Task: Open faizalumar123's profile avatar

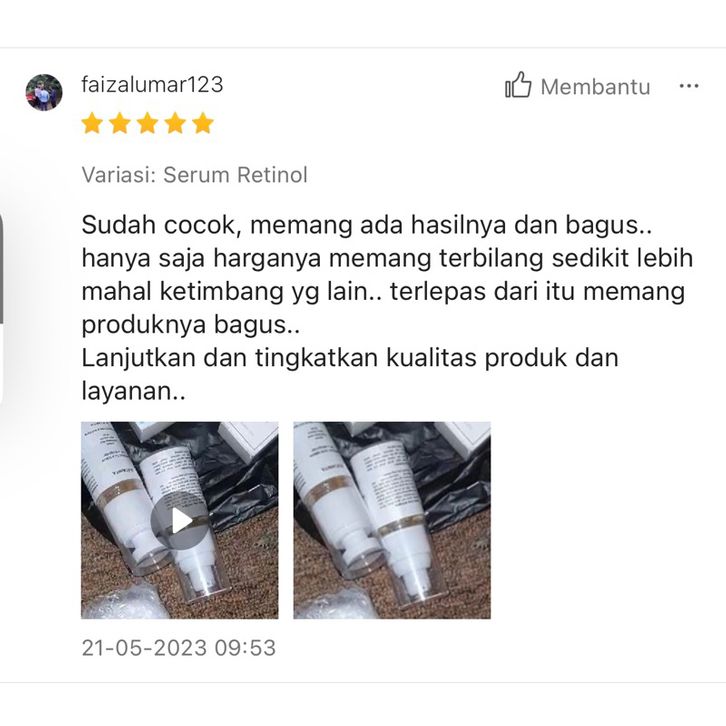Action: tap(44, 93)
